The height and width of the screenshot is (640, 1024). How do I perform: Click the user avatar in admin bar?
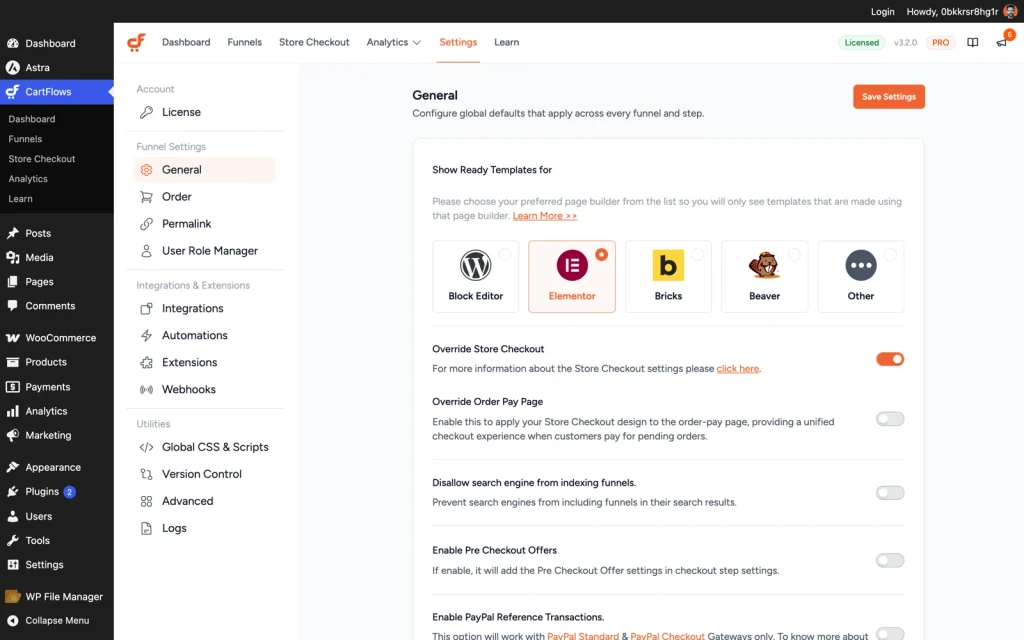(1010, 11)
